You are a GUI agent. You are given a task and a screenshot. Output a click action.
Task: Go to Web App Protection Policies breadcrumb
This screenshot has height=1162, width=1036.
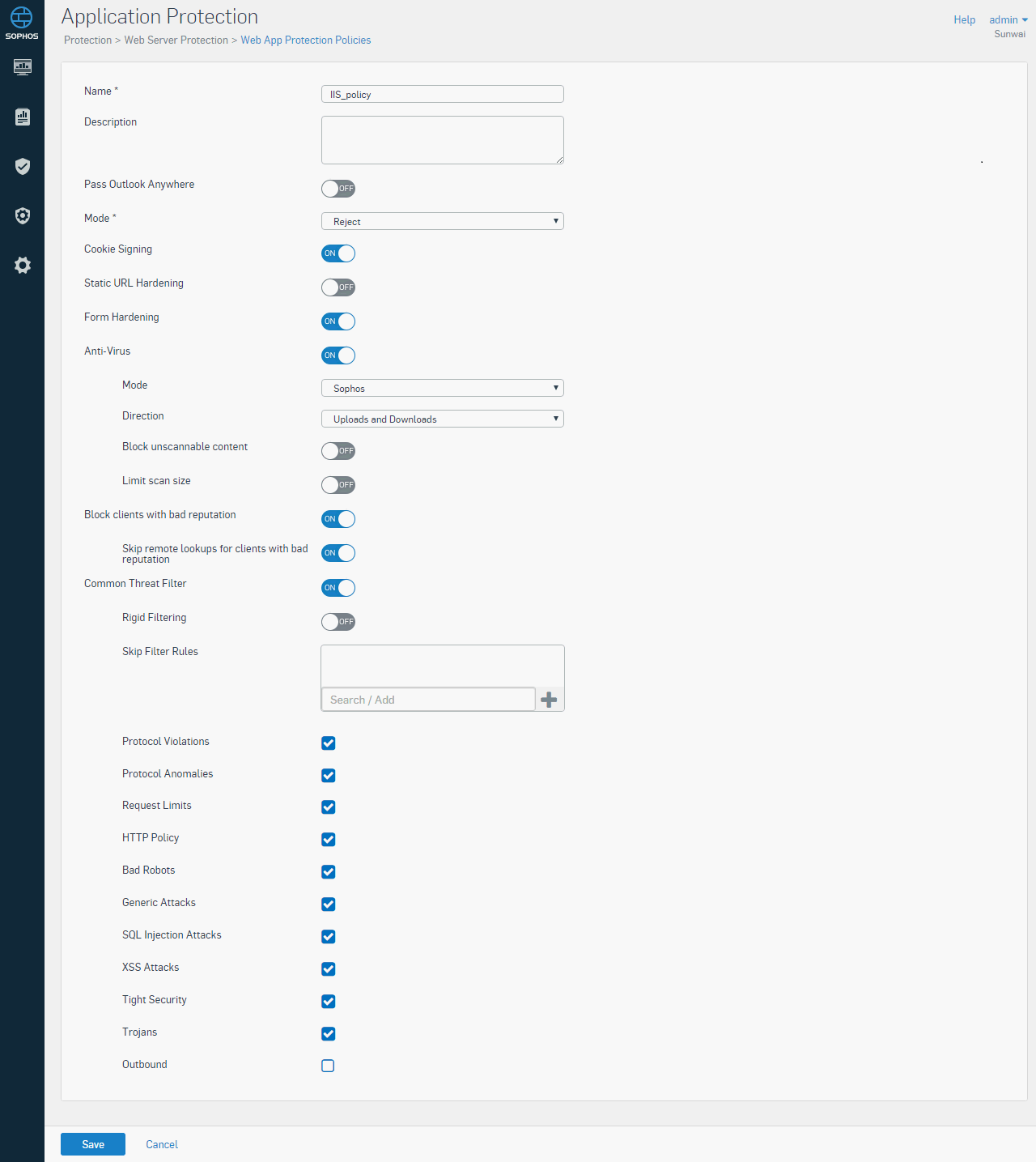coord(306,40)
